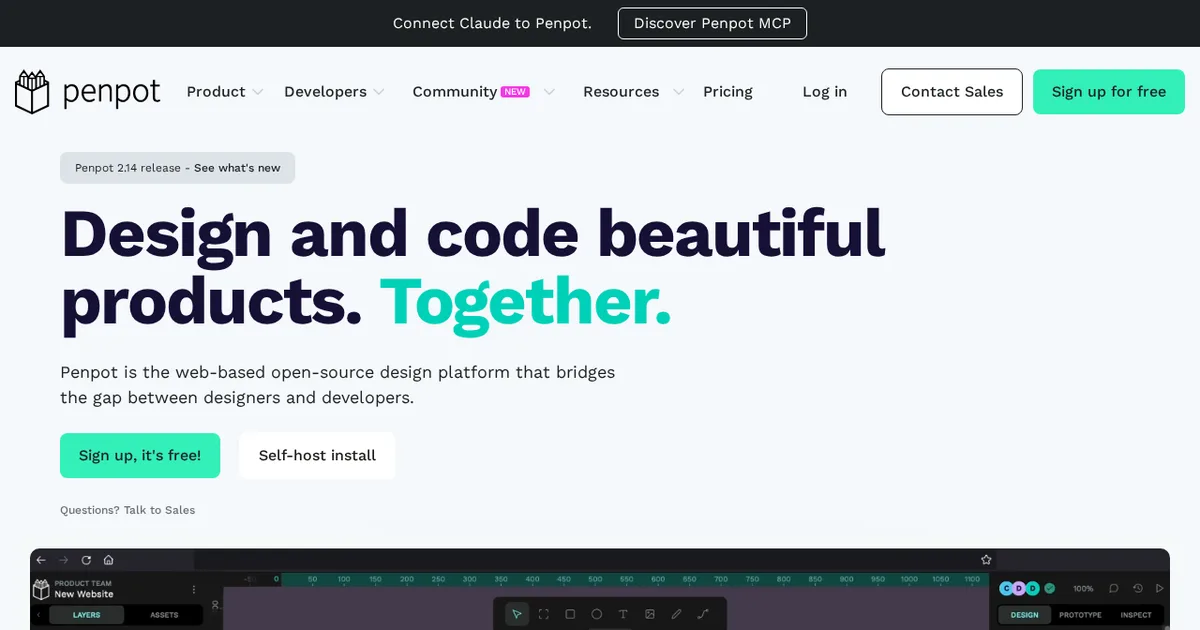1200x630 pixels.
Task: Select the Text tool
Action: [x=623, y=614]
